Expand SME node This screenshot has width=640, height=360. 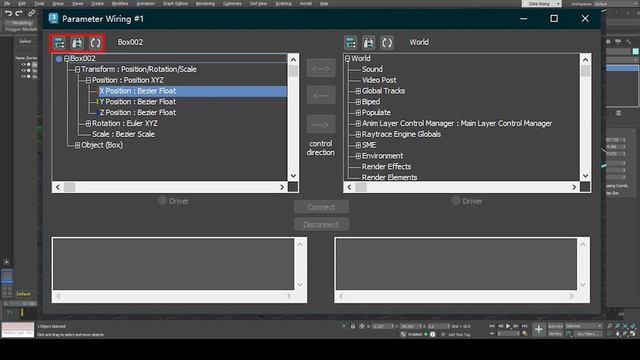(358, 145)
